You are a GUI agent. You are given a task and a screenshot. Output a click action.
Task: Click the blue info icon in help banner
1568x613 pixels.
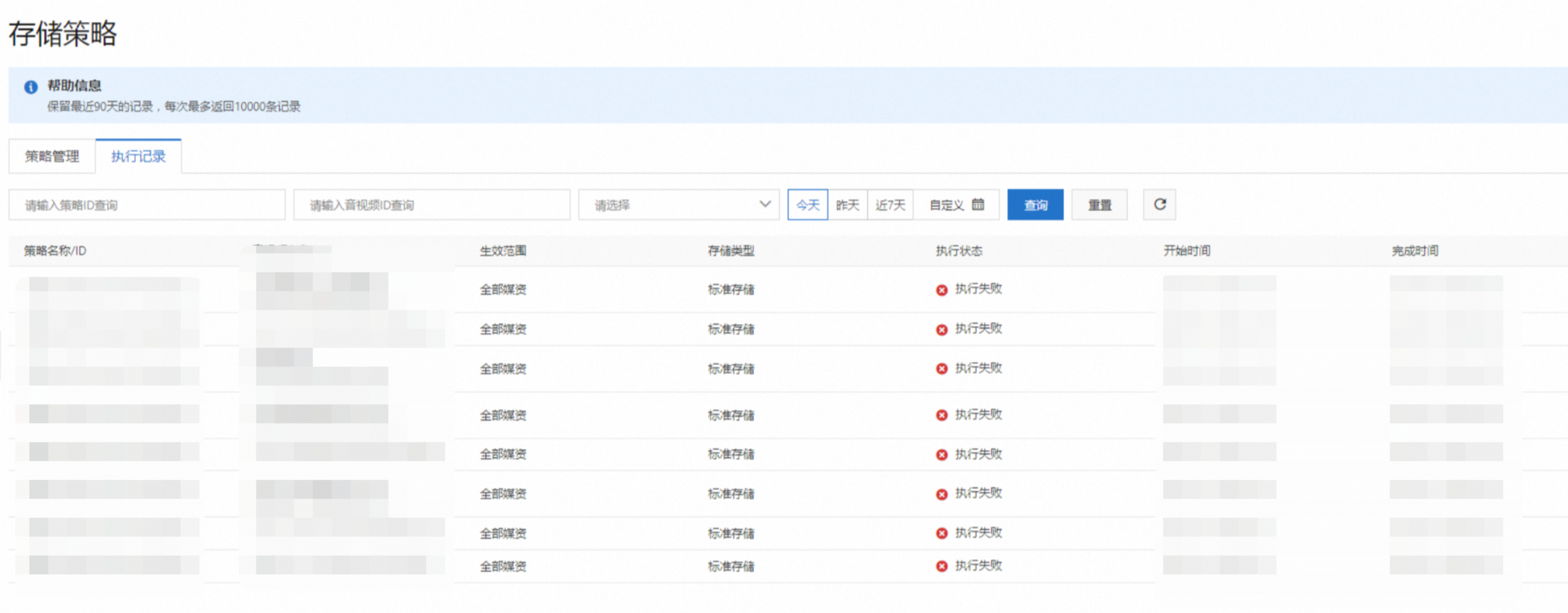pyautogui.click(x=31, y=87)
